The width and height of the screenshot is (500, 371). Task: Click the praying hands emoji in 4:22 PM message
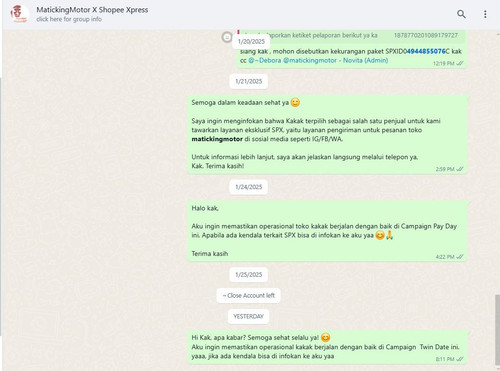tap(390, 235)
